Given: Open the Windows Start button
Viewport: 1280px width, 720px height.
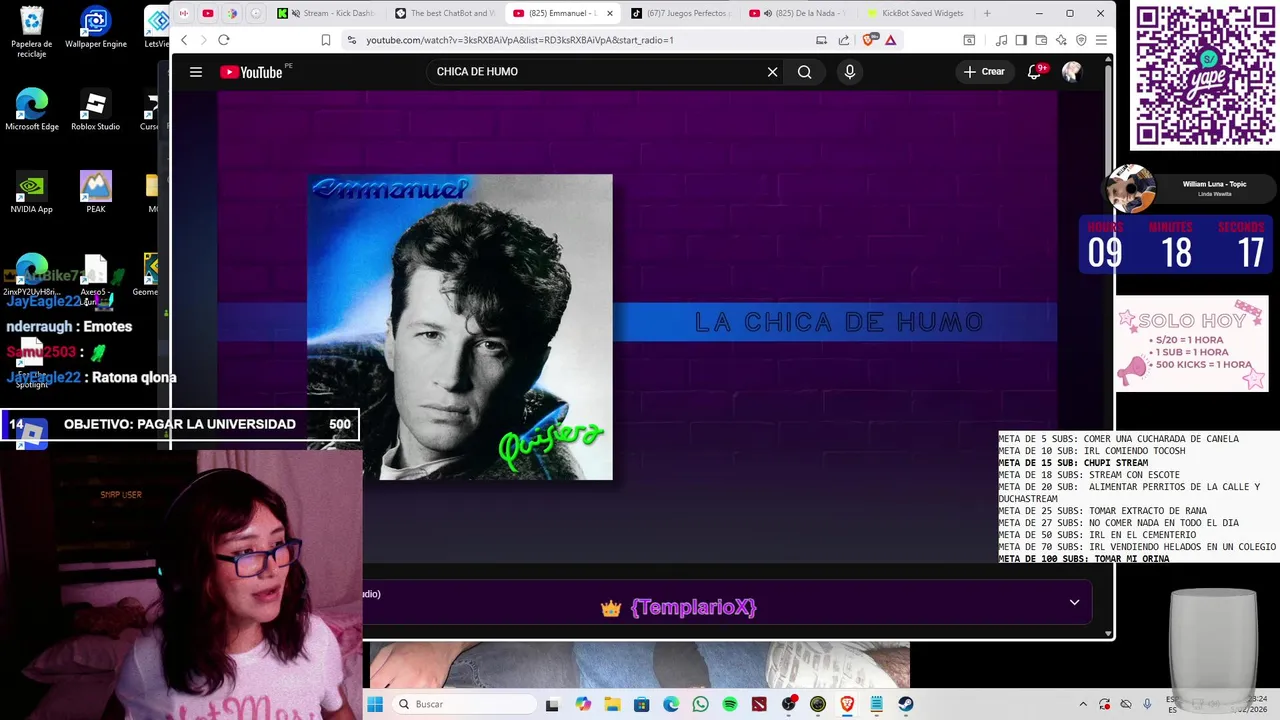Looking at the screenshot, I should tap(375, 704).
